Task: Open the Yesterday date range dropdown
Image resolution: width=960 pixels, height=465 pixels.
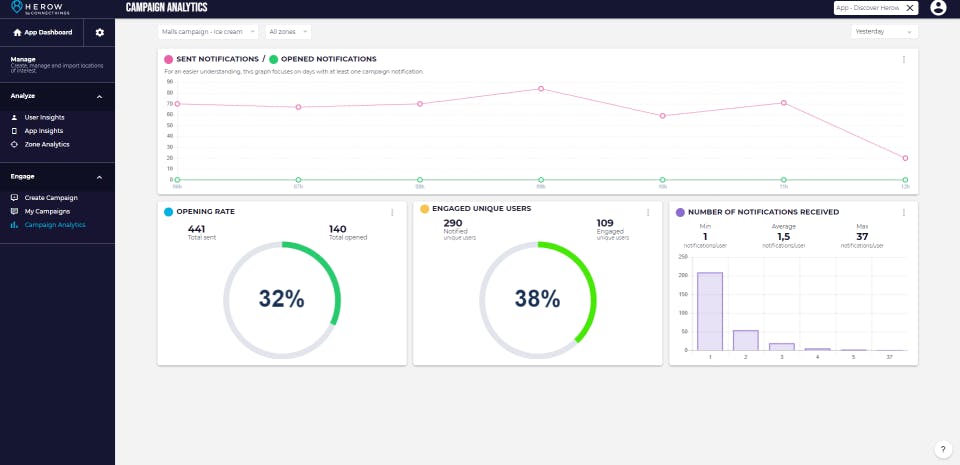Action: tap(884, 31)
